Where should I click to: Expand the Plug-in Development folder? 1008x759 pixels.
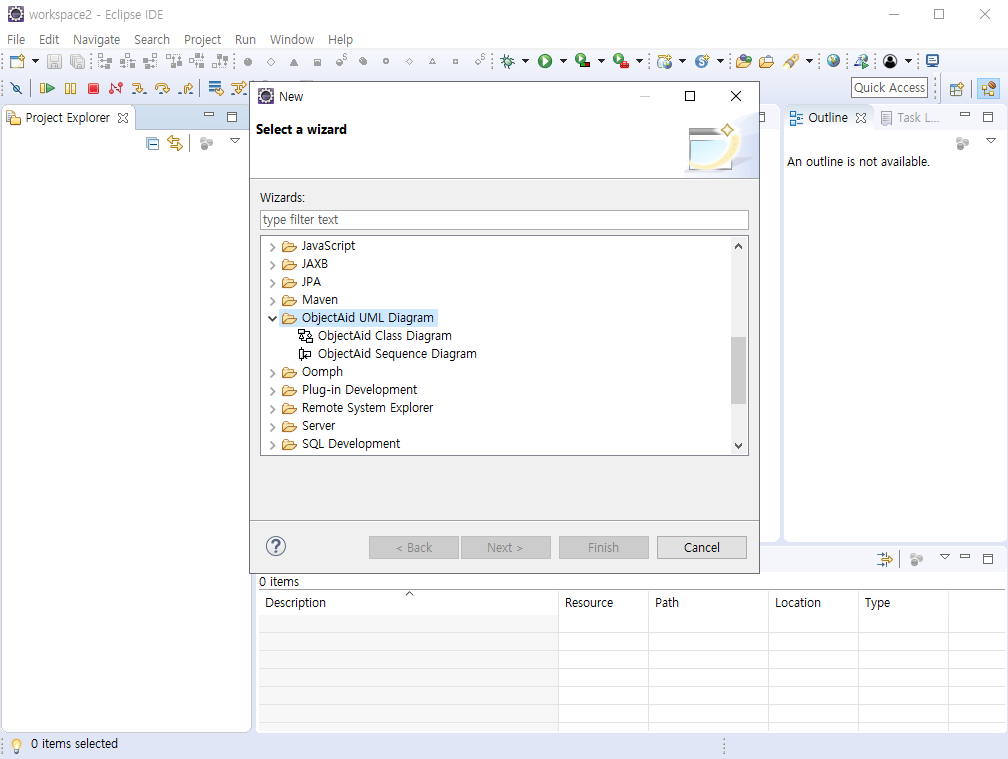tap(272, 391)
